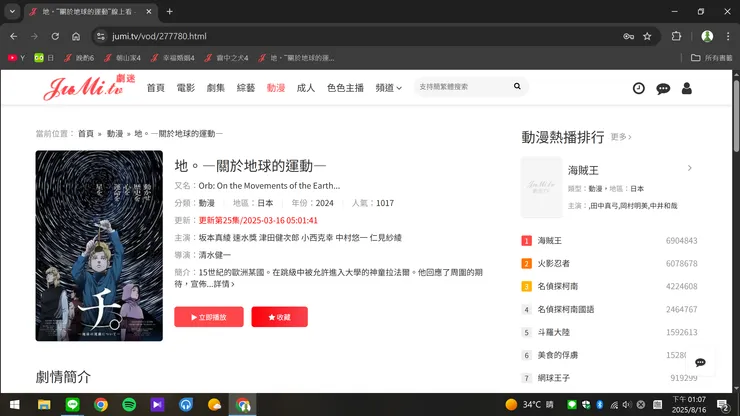
Task: Open messages speech bubble icon in header
Action: point(663,88)
